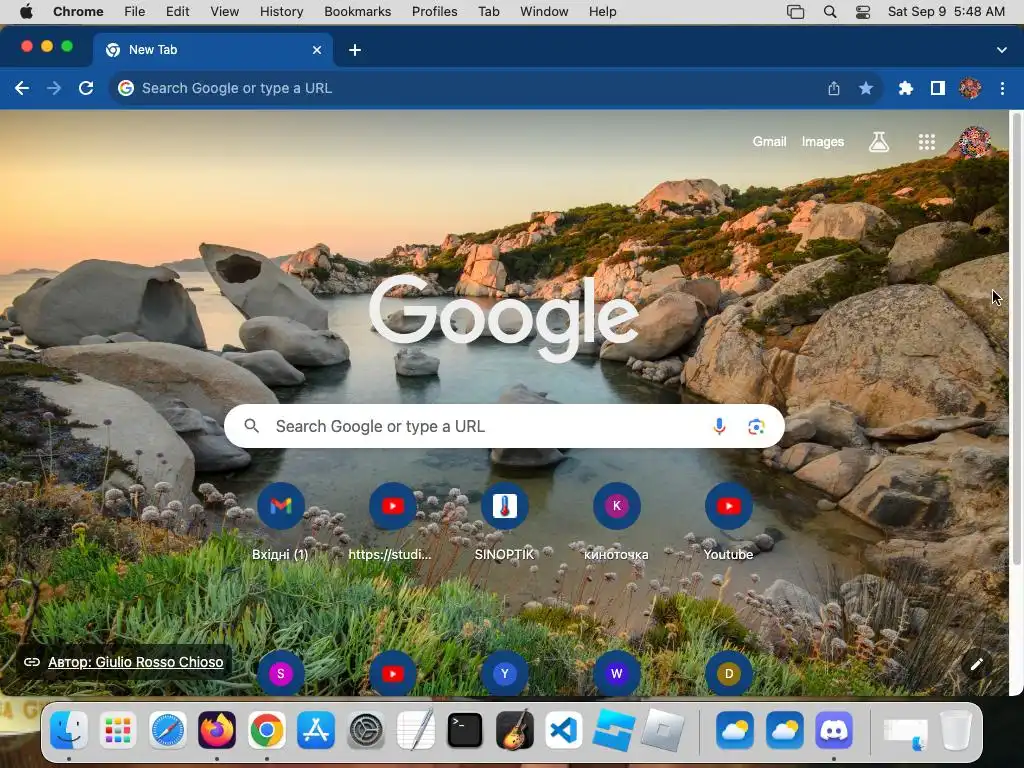This screenshot has height=768, width=1024.
Task: Open Автор: Giulio Rosso Chioso link
Action: pyautogui.click(x=135, y=662)
